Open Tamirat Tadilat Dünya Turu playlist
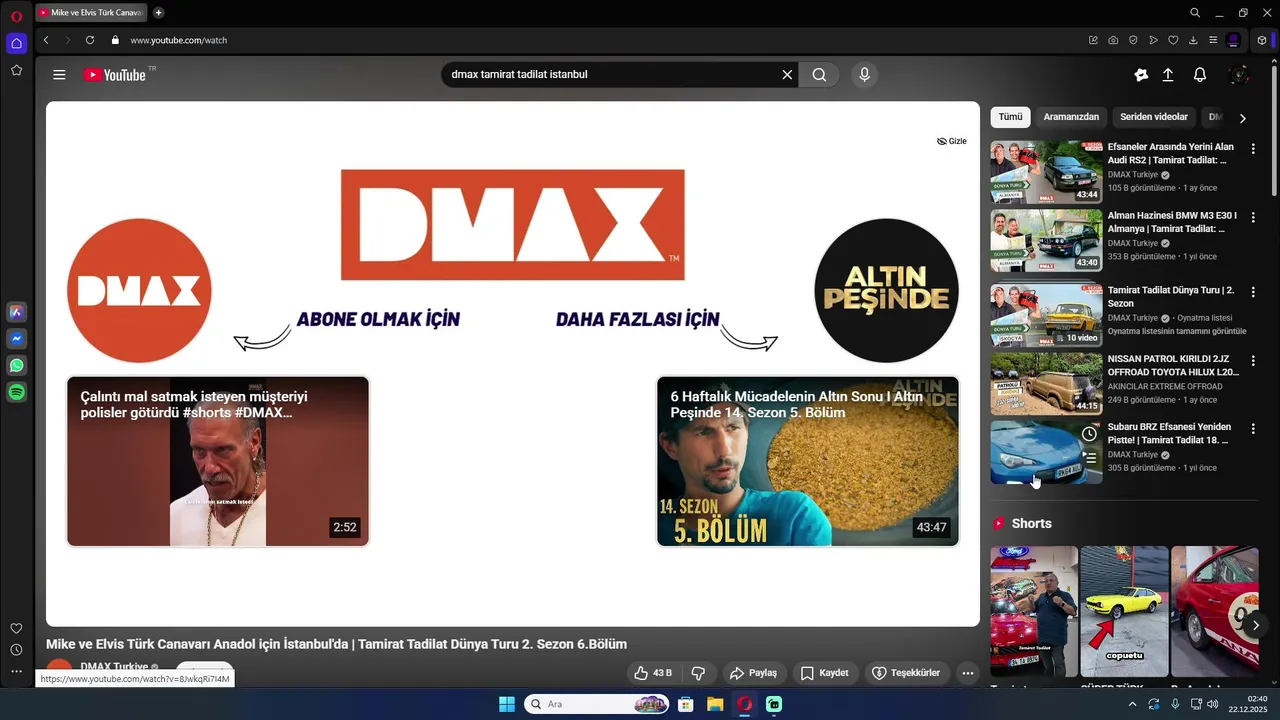1280x720 pixels. point(1171,297)
